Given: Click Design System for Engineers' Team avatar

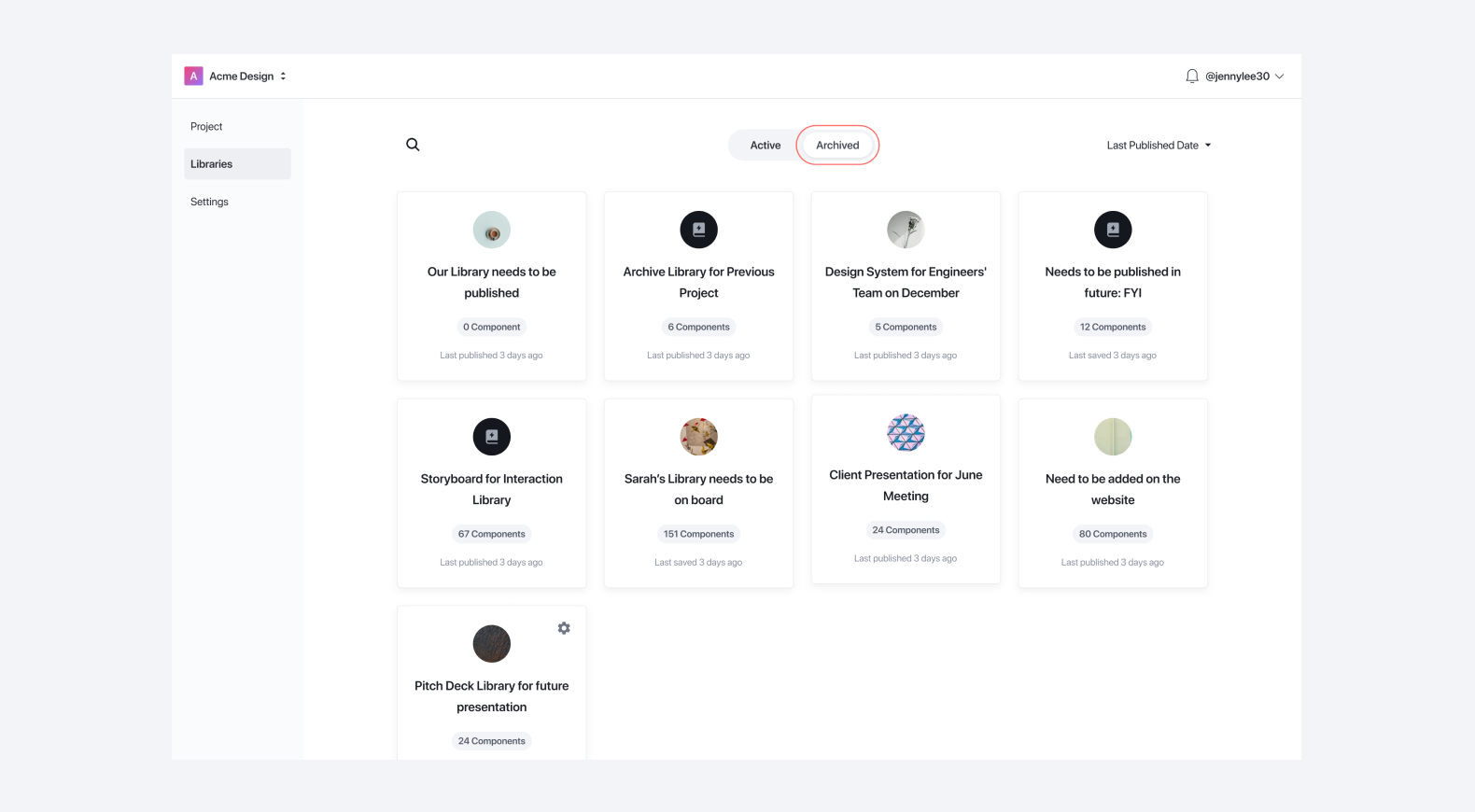Looking at the screenshot, I should pos(906,230).
